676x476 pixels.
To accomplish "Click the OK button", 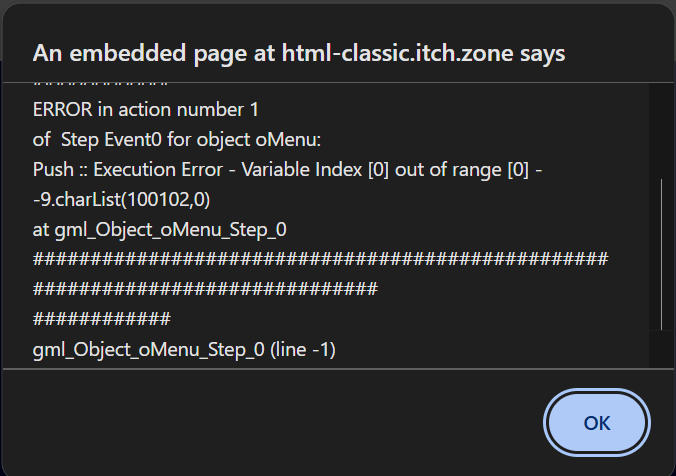I will (x=597, y=423).
